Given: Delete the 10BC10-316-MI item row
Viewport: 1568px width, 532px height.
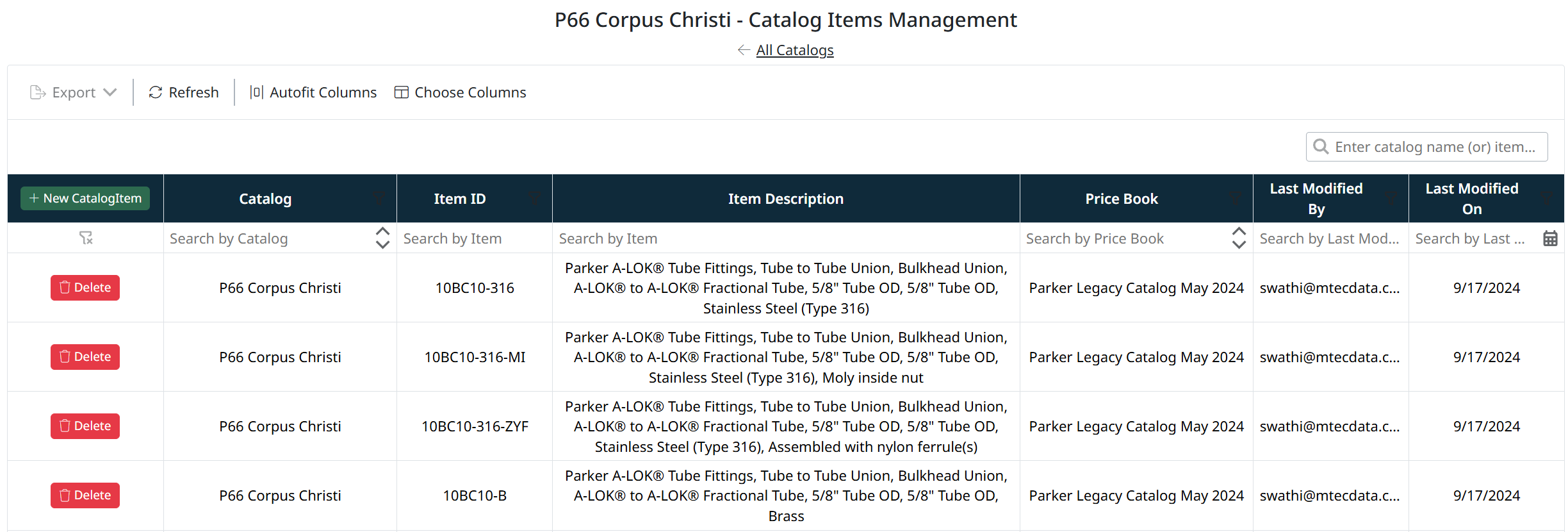Looking at the screenshot, I should tap(85, 357).
